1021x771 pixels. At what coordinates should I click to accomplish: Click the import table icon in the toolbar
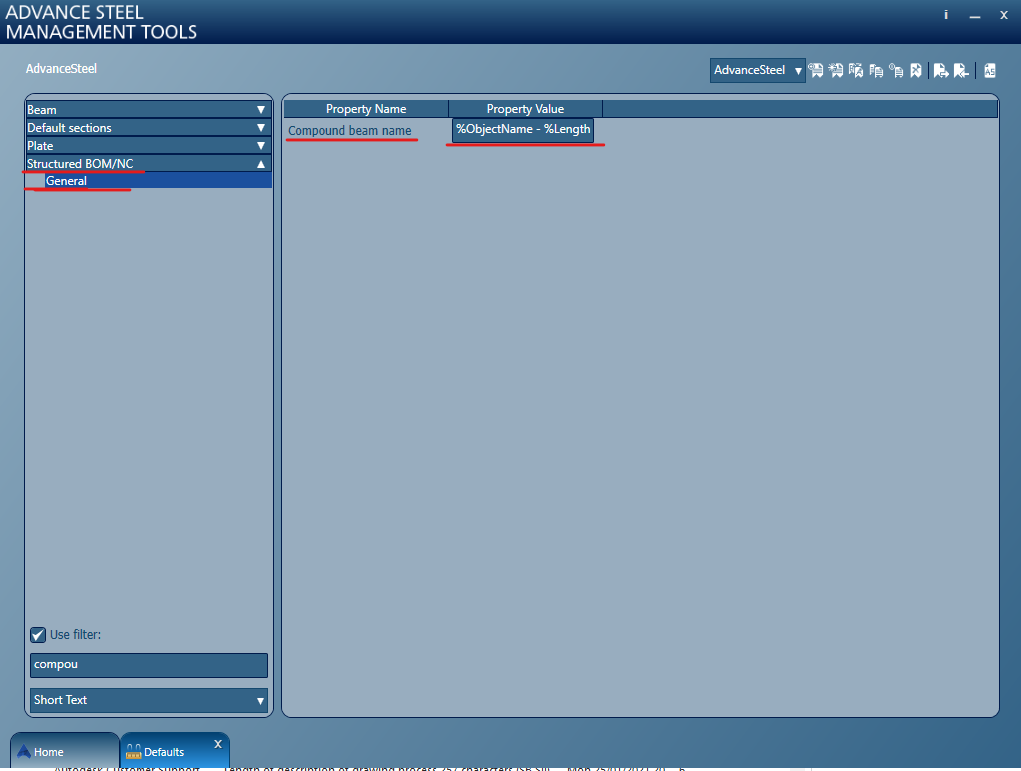tap(961, 70)
